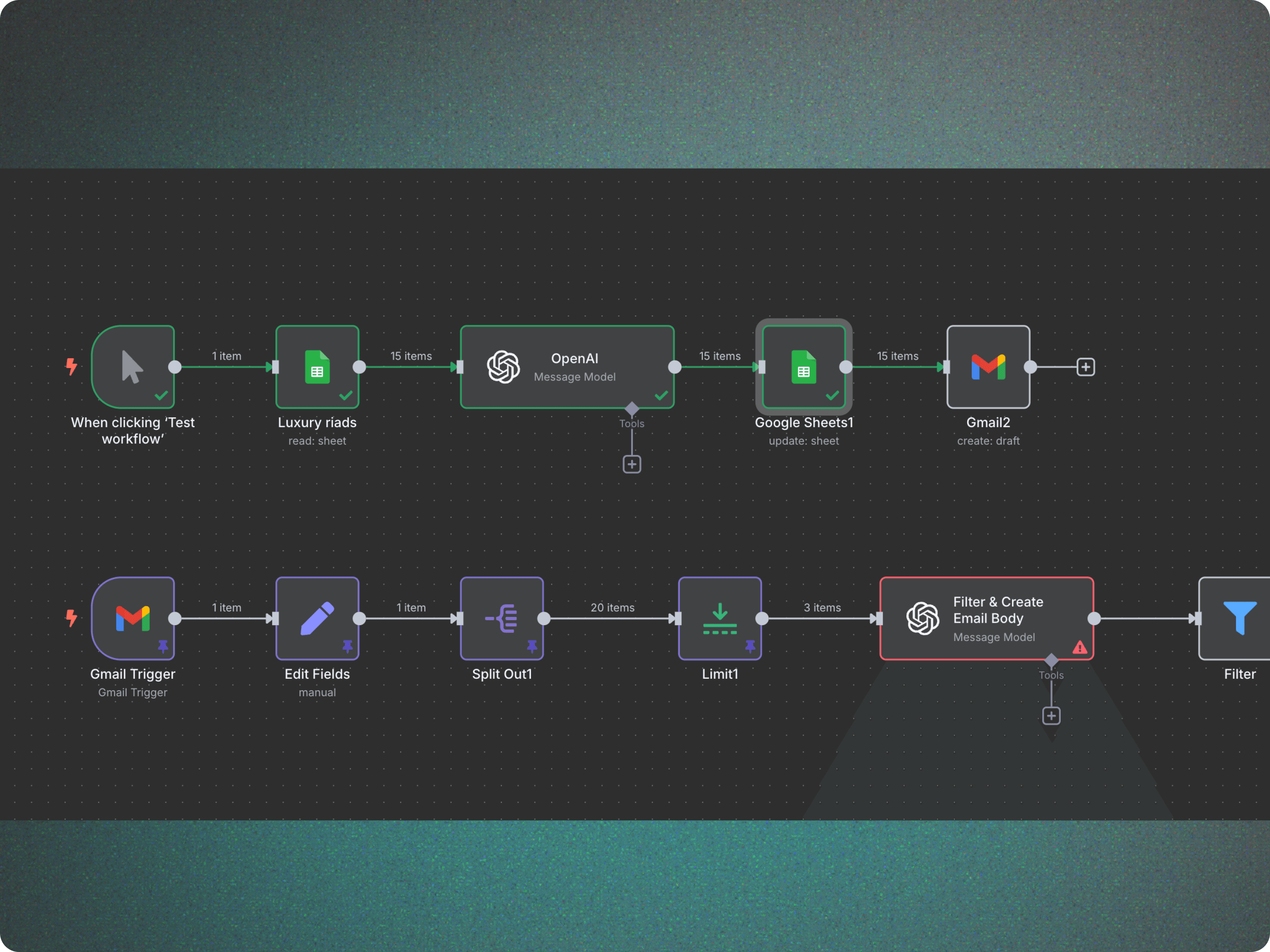Add a tool to the OpenAI node
Viewport: 1270px width, 952px height.
(632, 464)
